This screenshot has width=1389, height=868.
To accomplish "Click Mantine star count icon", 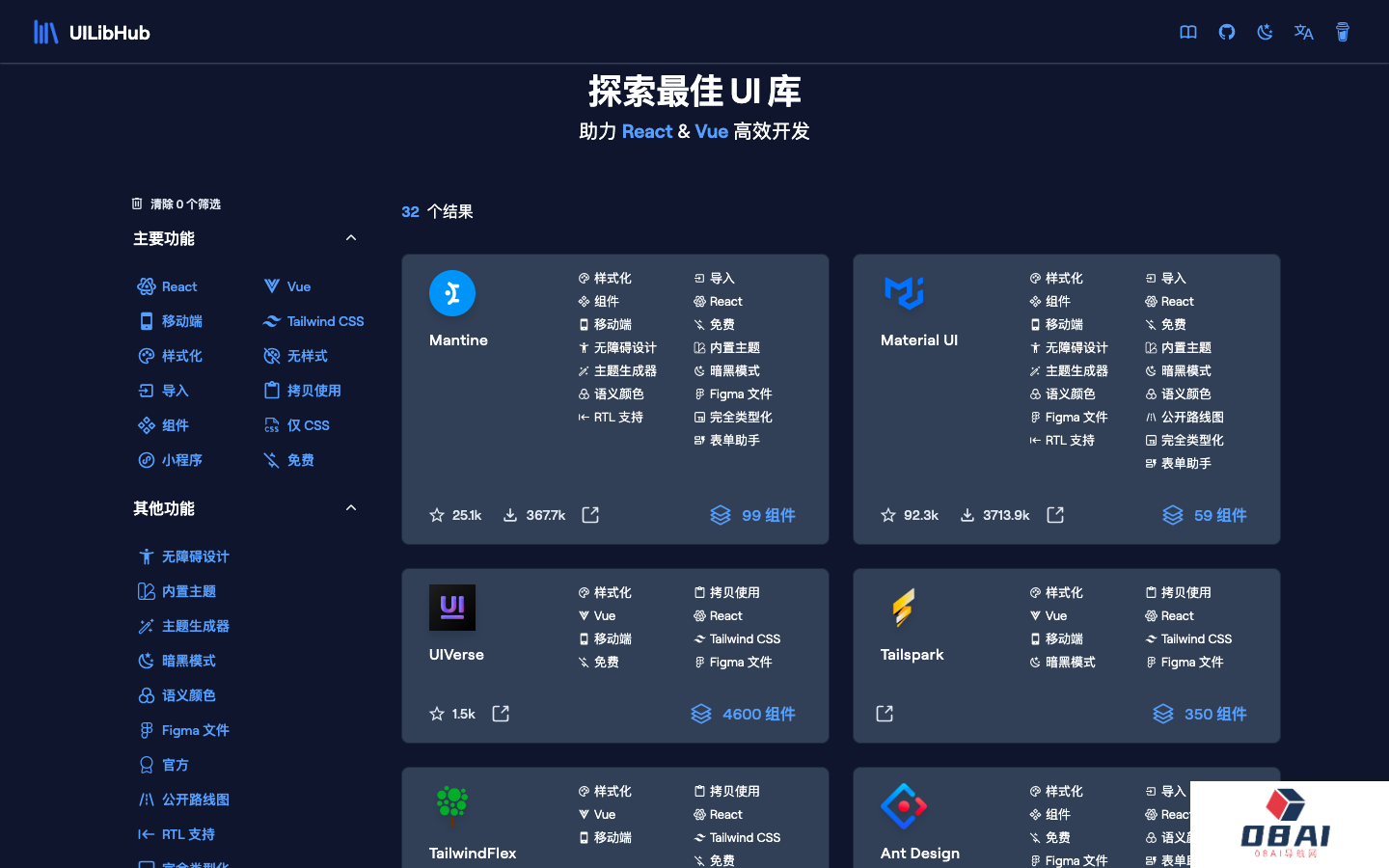I will pyautogui.click(x=437, y=515).
